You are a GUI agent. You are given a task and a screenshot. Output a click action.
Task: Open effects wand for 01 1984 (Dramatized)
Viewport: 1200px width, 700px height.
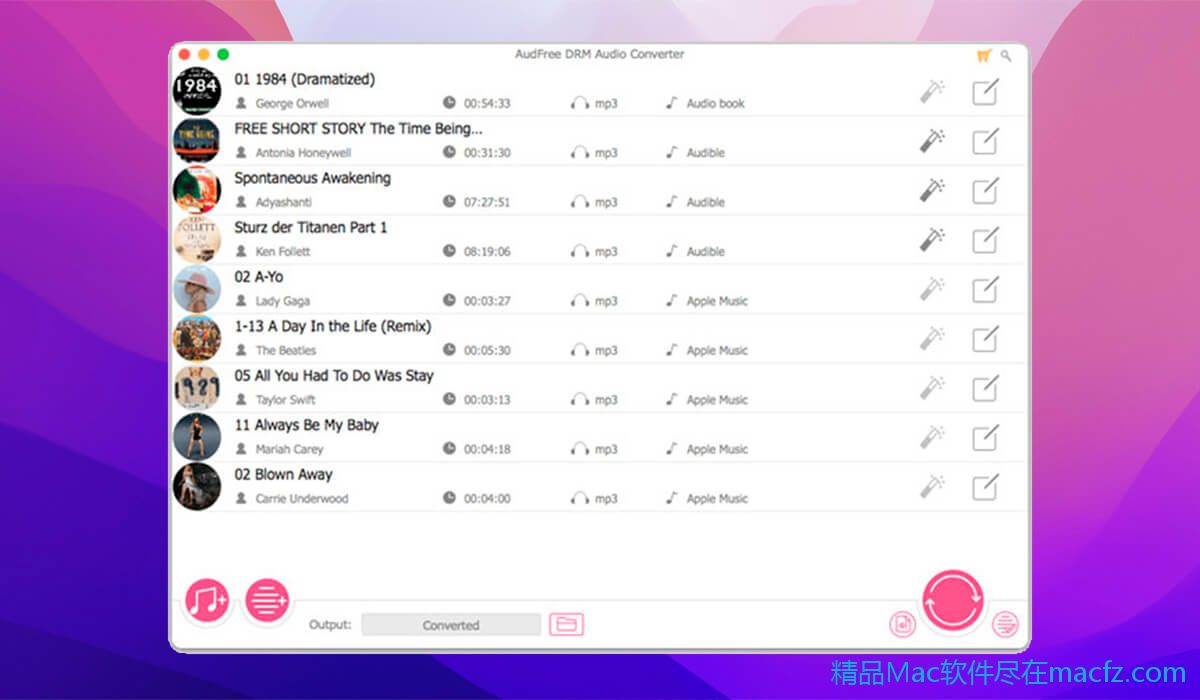point(932,92)
